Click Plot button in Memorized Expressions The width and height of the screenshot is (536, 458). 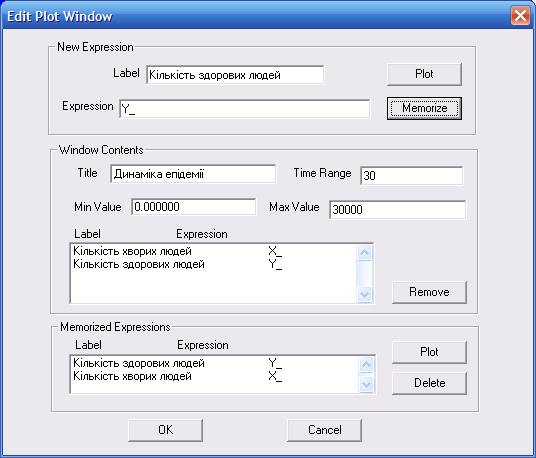[x=429, y=352]
